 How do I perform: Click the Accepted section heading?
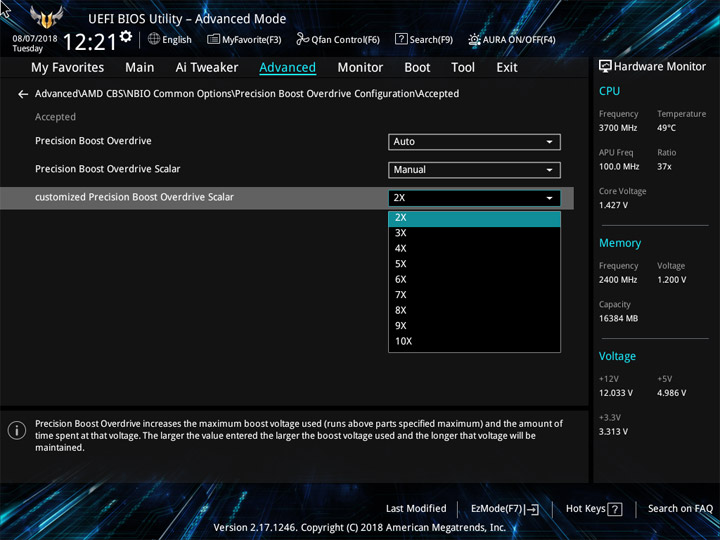coord(55,117)
